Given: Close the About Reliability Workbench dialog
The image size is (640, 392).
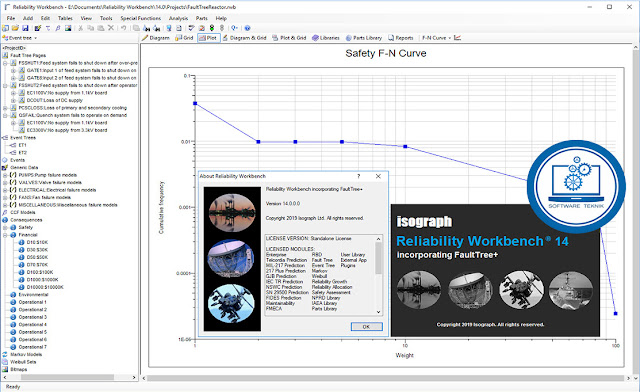Looking at the screenshot, I should [x=378, y=176].
